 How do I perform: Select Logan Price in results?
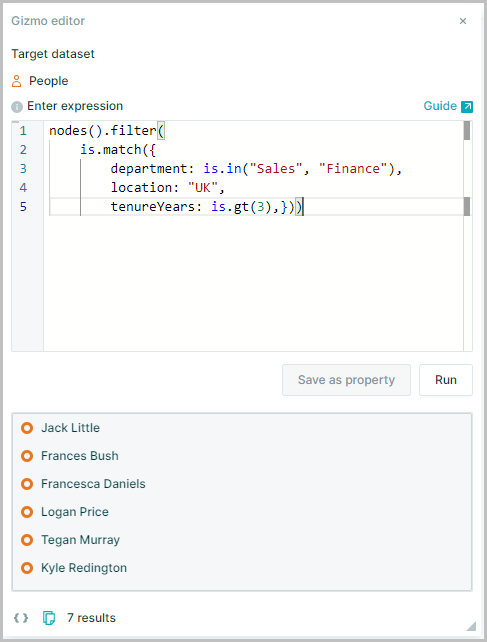75,512
